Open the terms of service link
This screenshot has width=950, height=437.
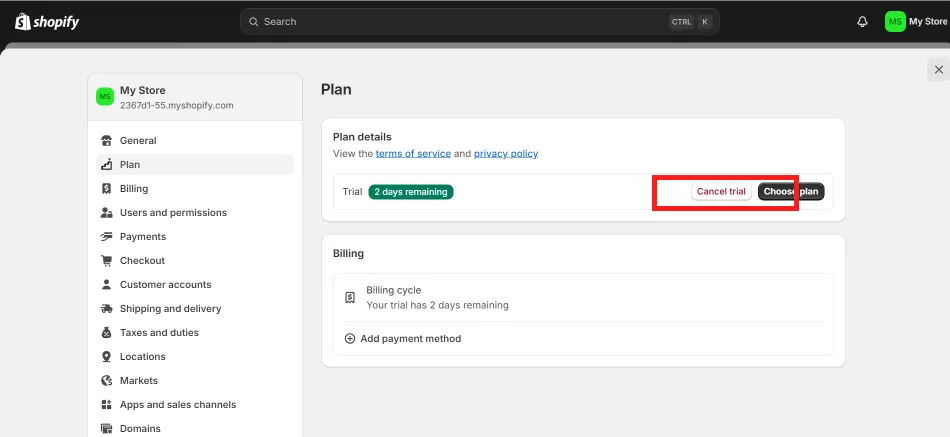[x=413, y=154]
